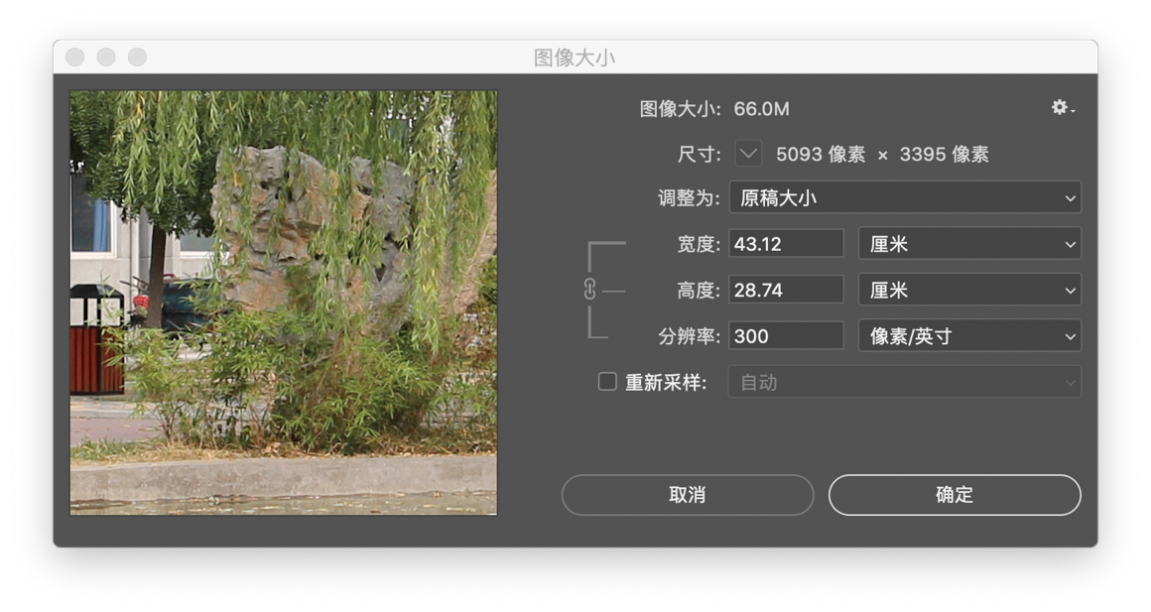Click the 取消 button
The width and height of the screenshot is (1151, 612).
click(687, 495)
